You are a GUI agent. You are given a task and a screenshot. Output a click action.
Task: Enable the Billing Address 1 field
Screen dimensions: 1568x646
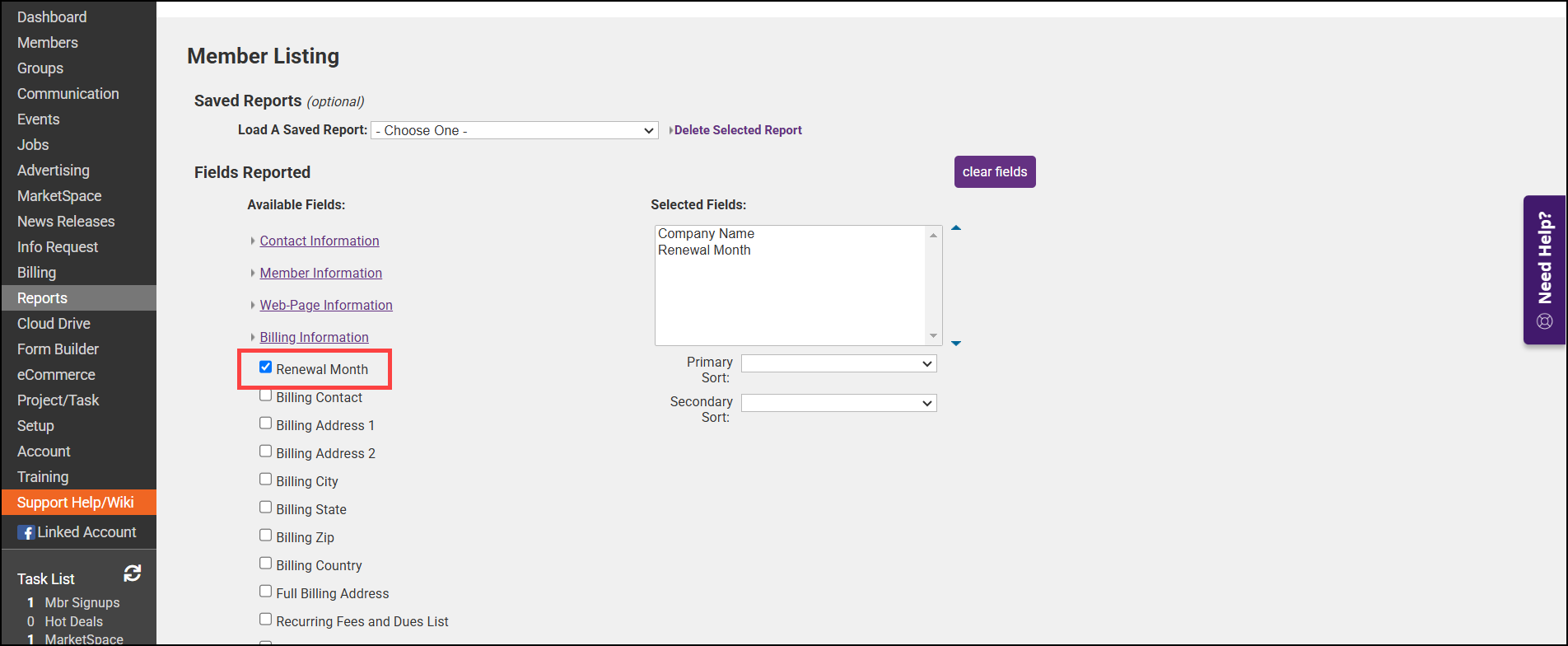coord(265,424)
